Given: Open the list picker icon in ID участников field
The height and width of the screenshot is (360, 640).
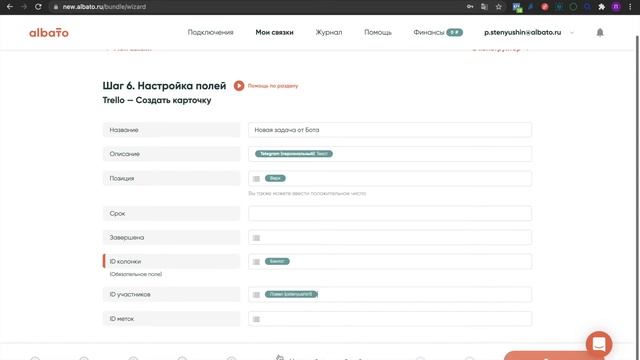Looking at the screenshot, I should coord(256,295).
